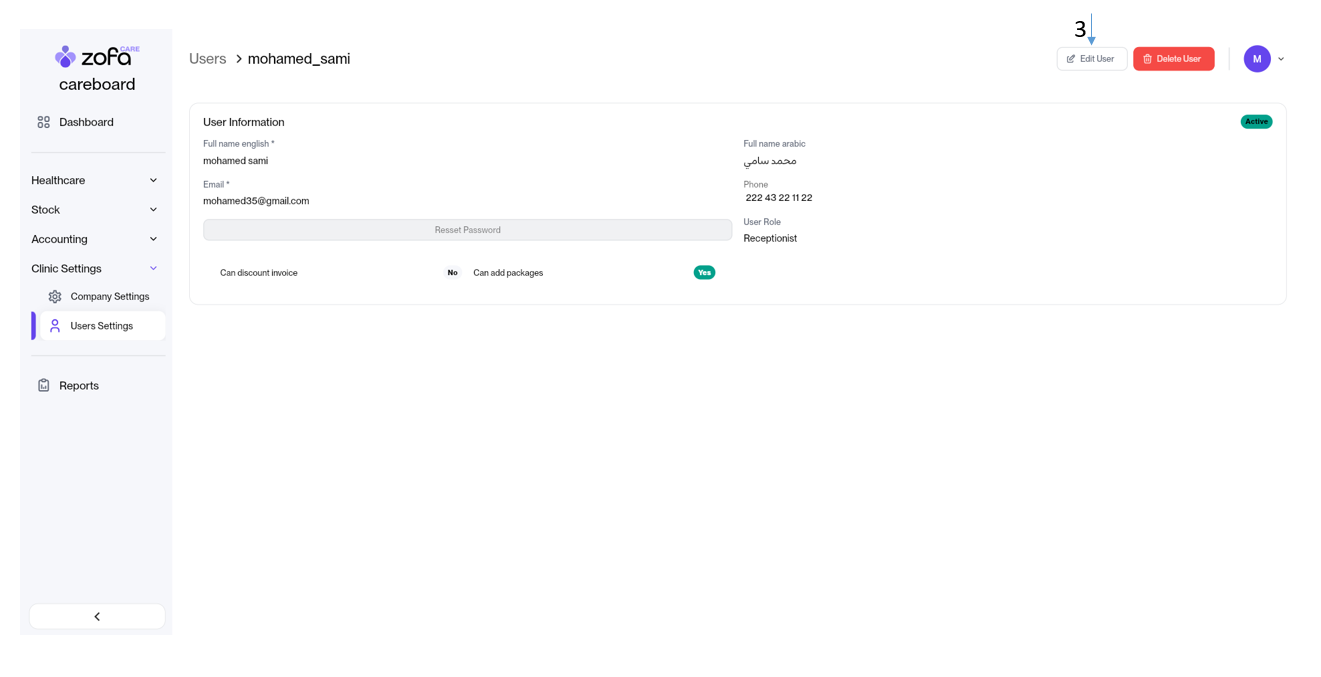
Task: Toggle the Can add packages Yes switch
Action: coord(704,273)
